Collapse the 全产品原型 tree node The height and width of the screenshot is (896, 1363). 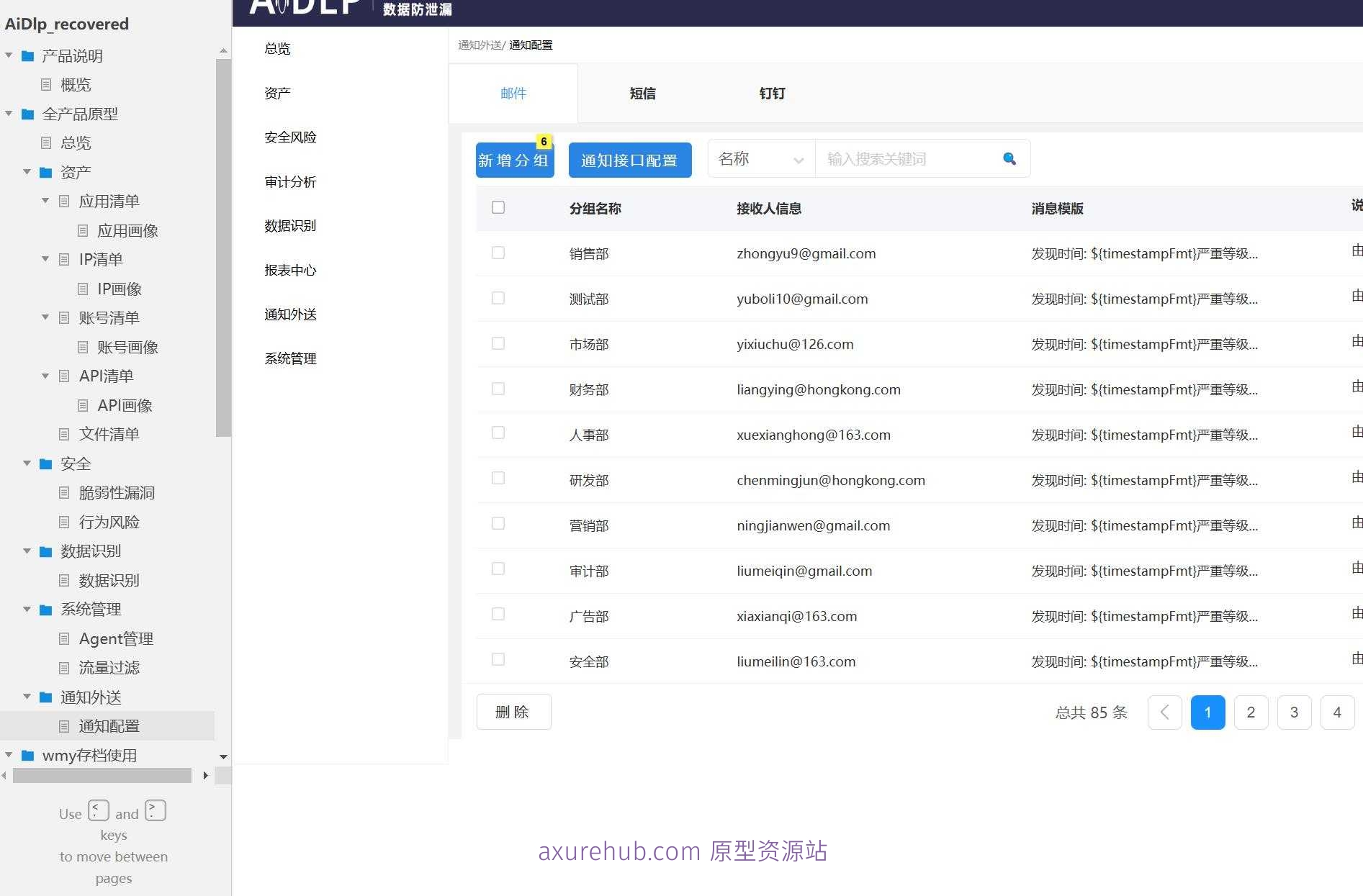coord(8,114)
